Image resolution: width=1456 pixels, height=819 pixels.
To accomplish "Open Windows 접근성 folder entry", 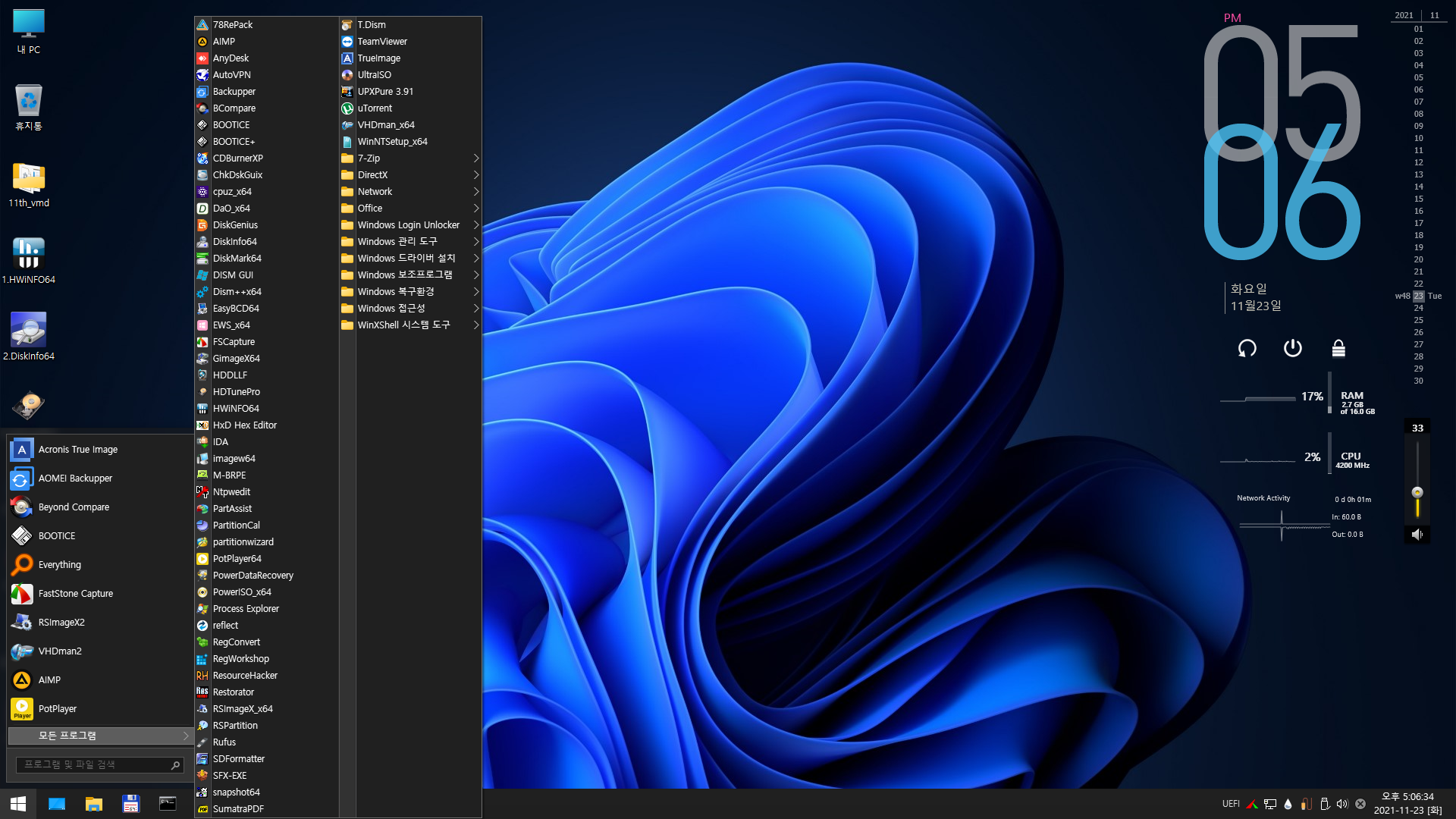I will [x=410, y=309].
